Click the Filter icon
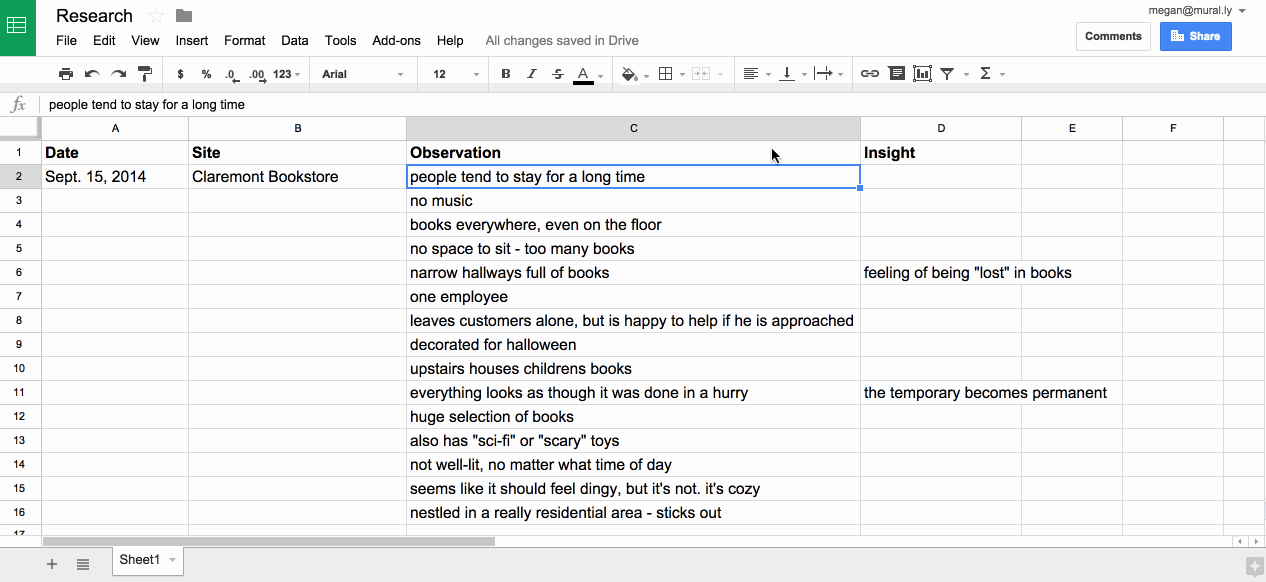The image size is (1266, 582). 947,74
